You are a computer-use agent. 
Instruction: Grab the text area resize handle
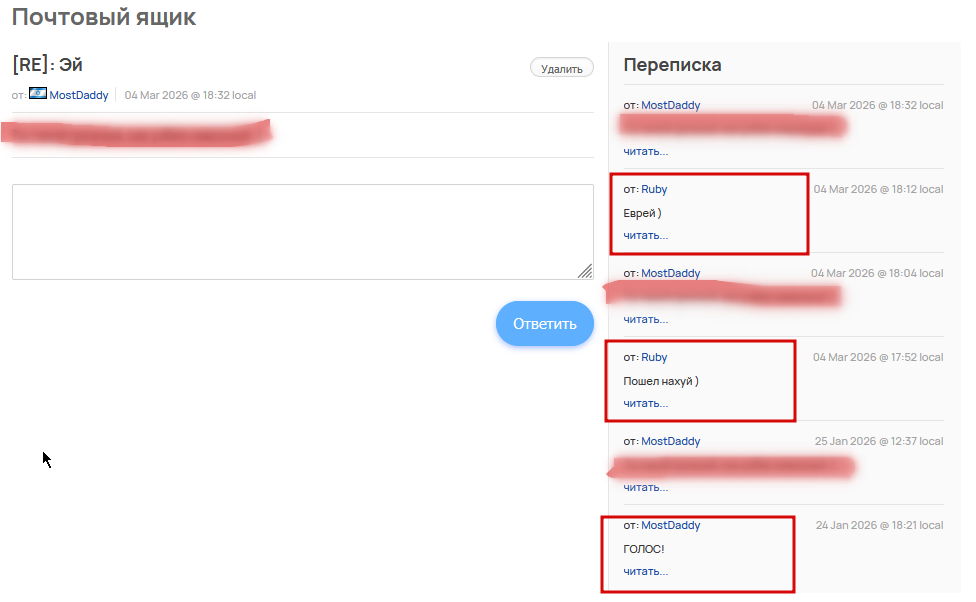point(585,271)
